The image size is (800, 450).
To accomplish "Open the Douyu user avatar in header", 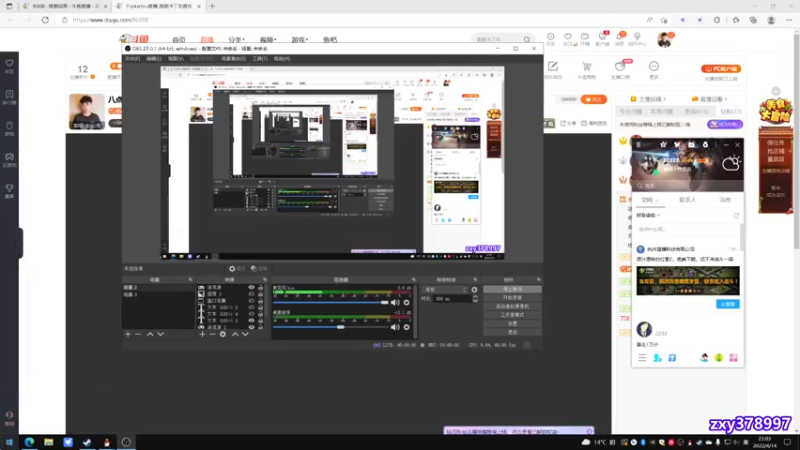I will [665, 39].
